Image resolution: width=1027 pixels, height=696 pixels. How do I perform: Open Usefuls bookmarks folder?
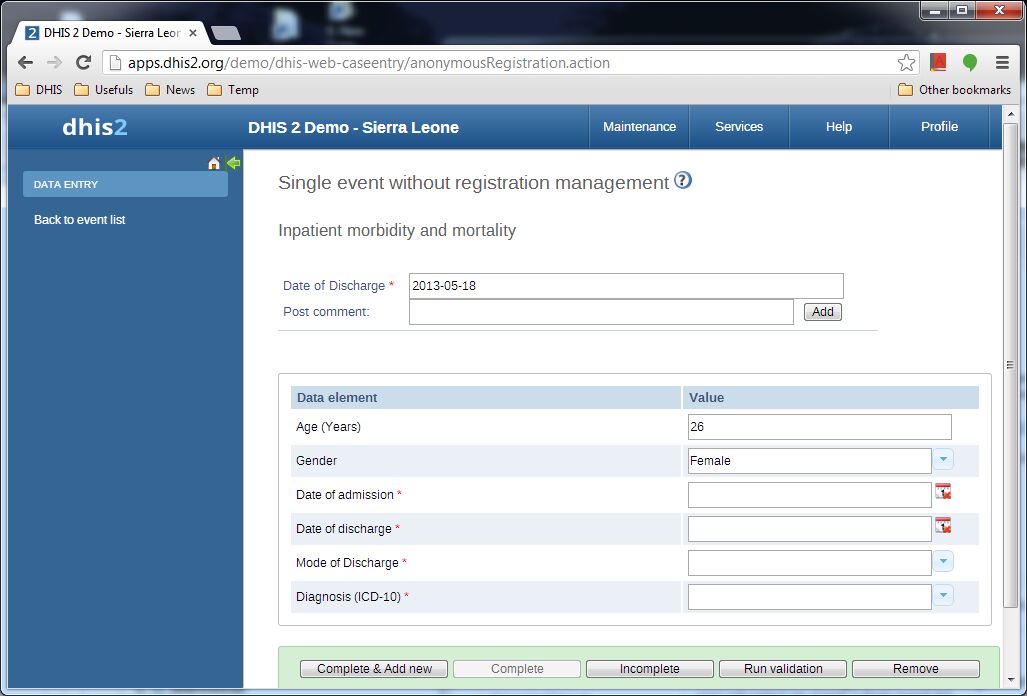103,90
